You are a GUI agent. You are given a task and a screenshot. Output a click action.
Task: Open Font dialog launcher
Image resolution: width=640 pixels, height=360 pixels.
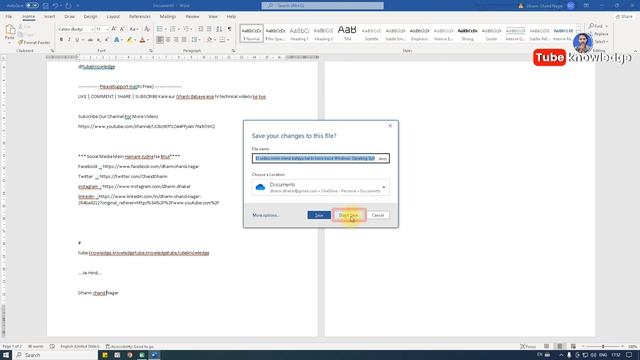[151, 51]
